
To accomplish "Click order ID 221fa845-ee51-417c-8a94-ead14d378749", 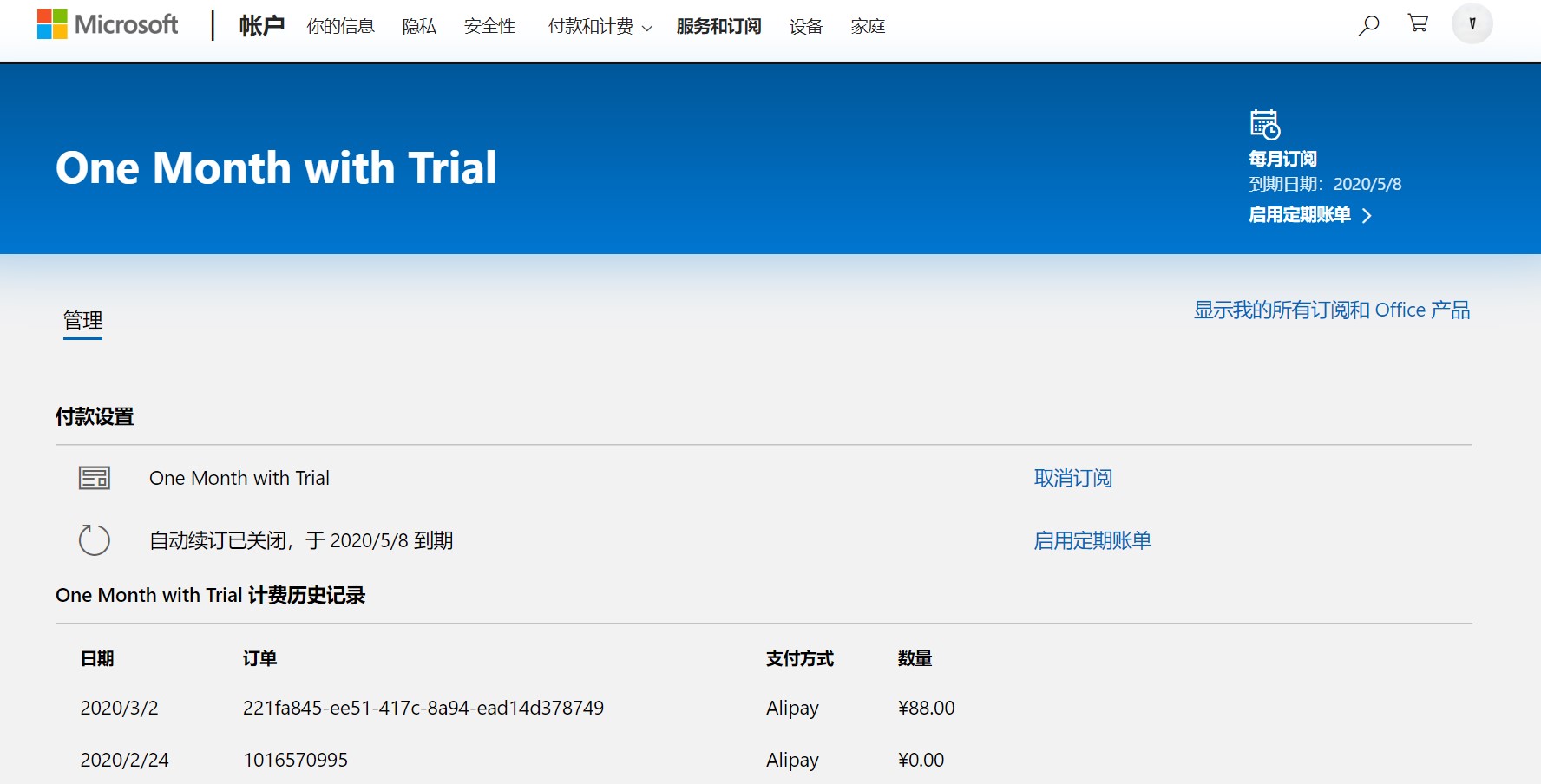I will pos(423,708).
